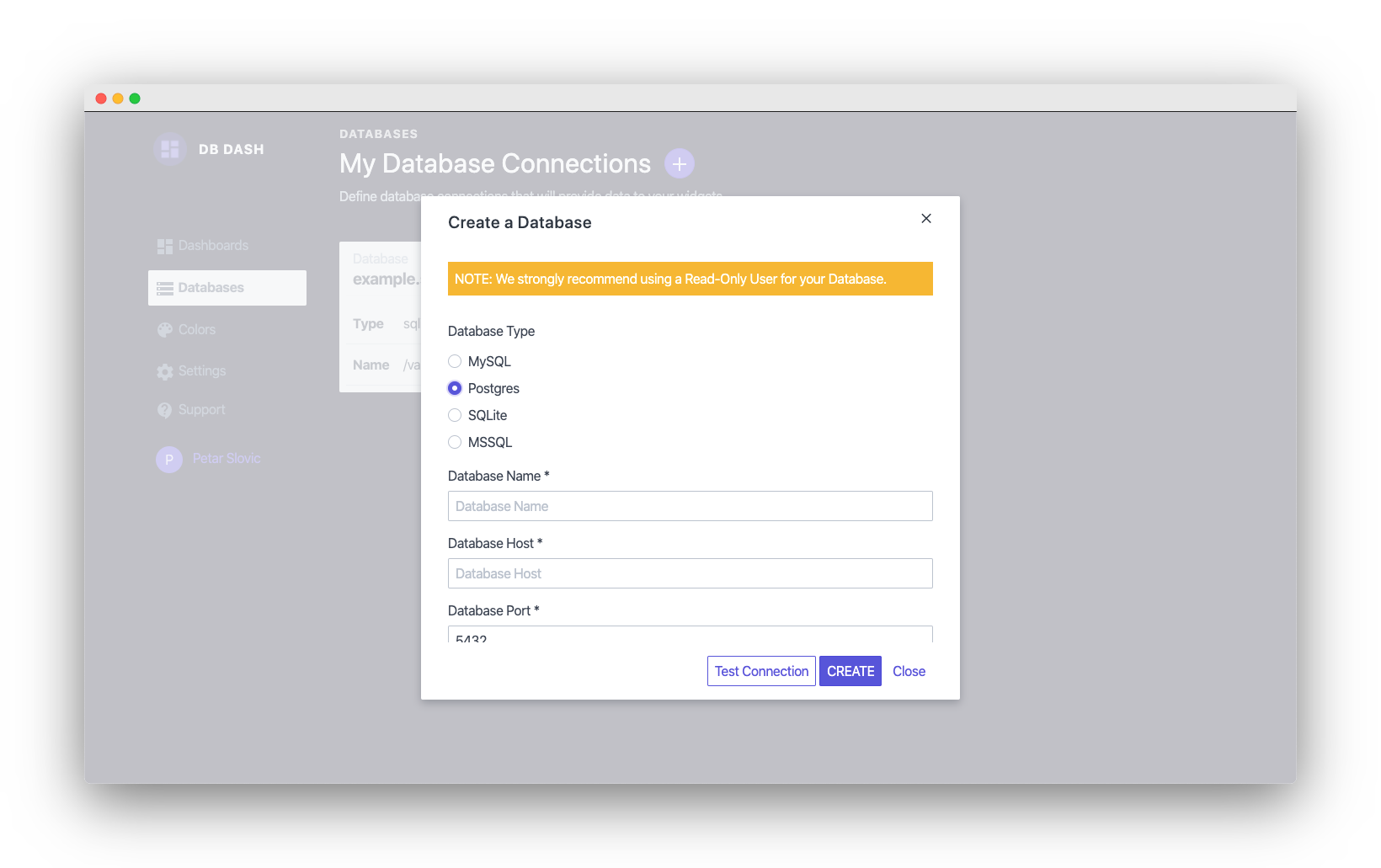The width and height of the screenshot is (1381, 868).
Task: Click the macOS green maximize window button
Action: (135, 99)
